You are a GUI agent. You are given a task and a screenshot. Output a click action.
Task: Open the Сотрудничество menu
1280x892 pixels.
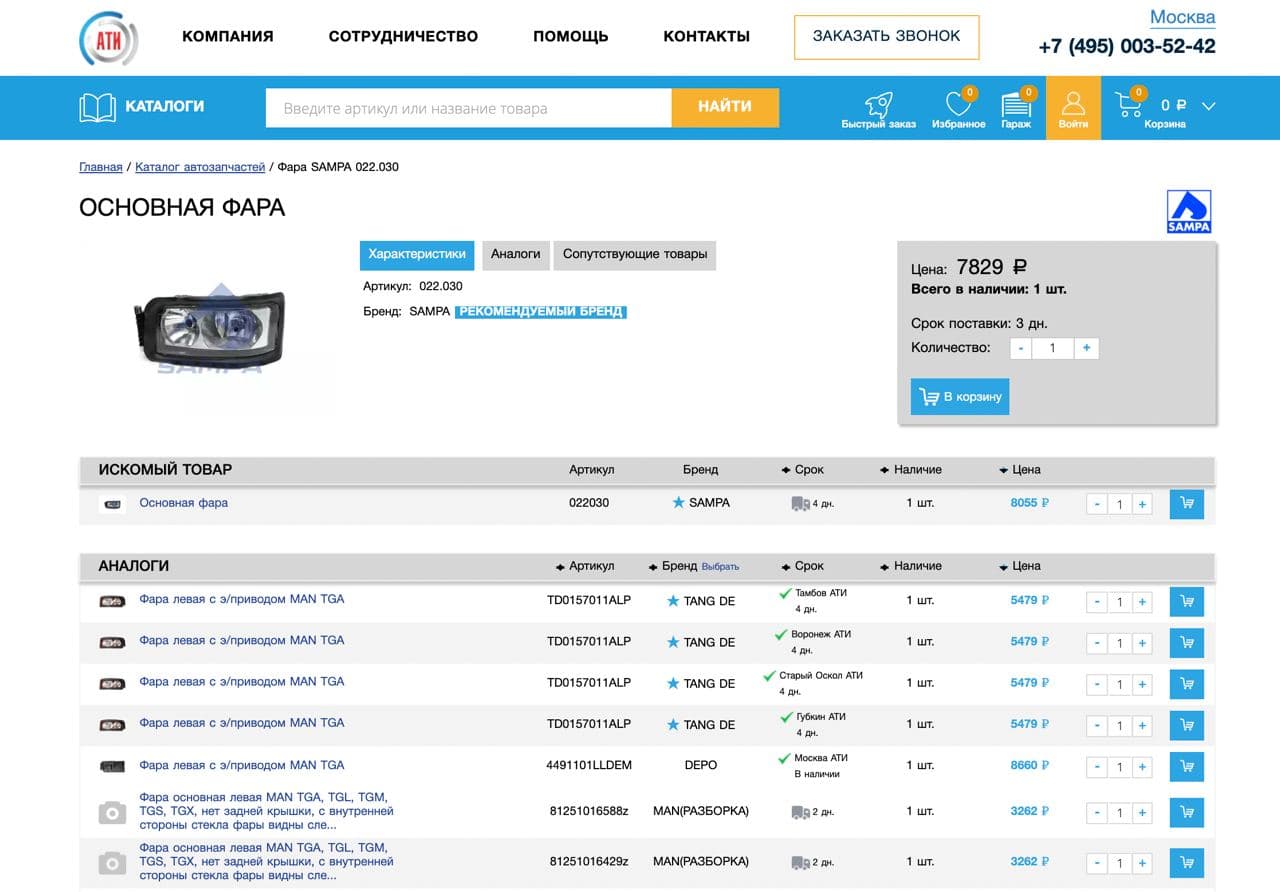pyautogui.click(x=403, y=36)
